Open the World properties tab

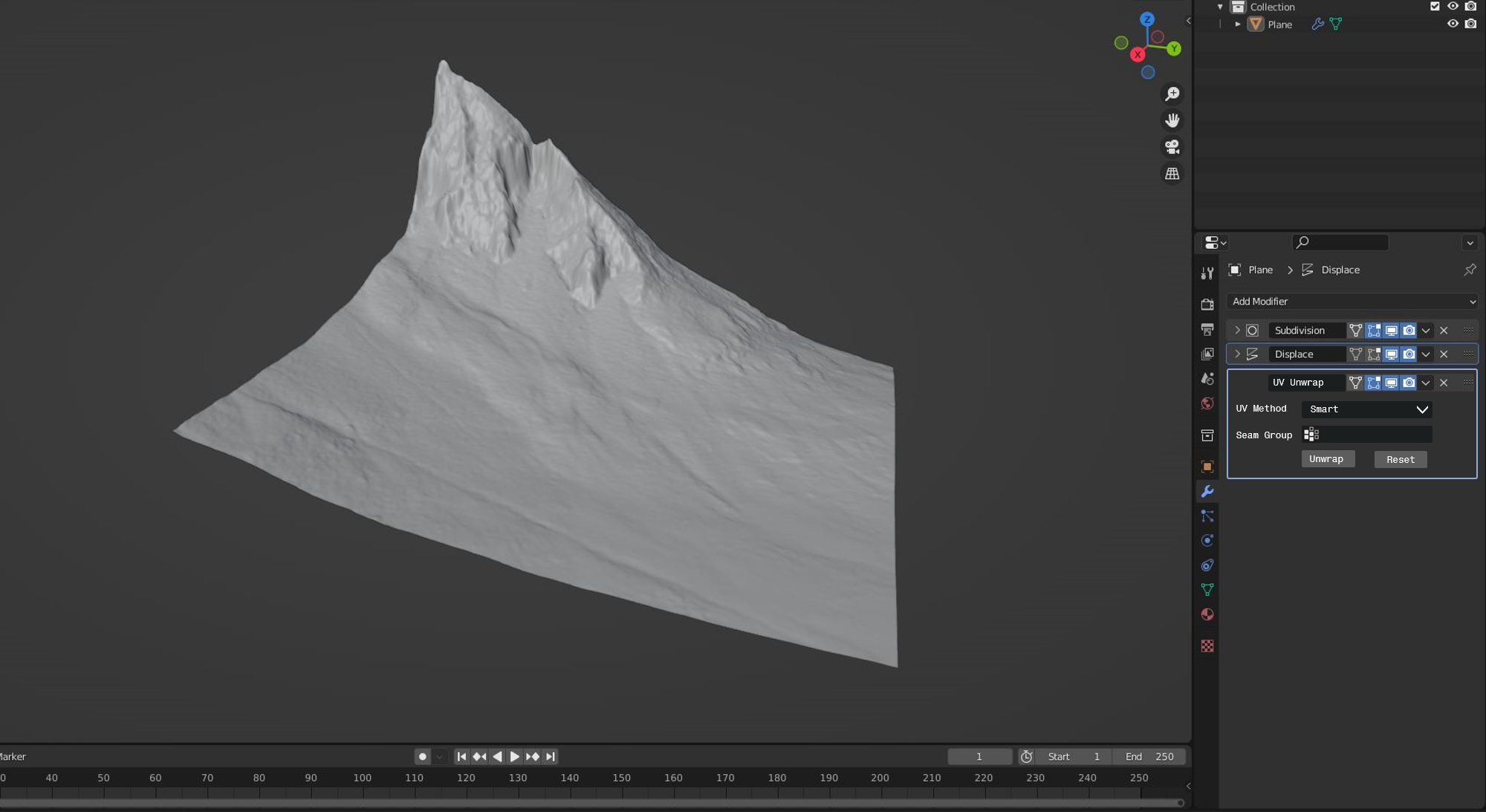1207,403
